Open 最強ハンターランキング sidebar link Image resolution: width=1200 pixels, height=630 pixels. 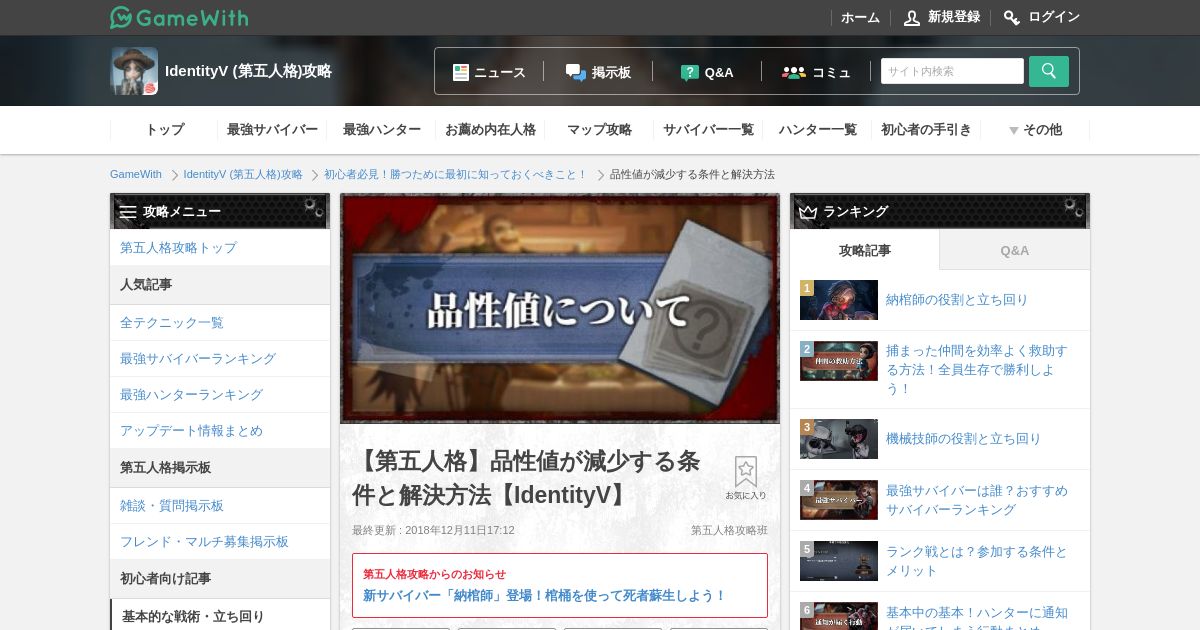[191, 394]
